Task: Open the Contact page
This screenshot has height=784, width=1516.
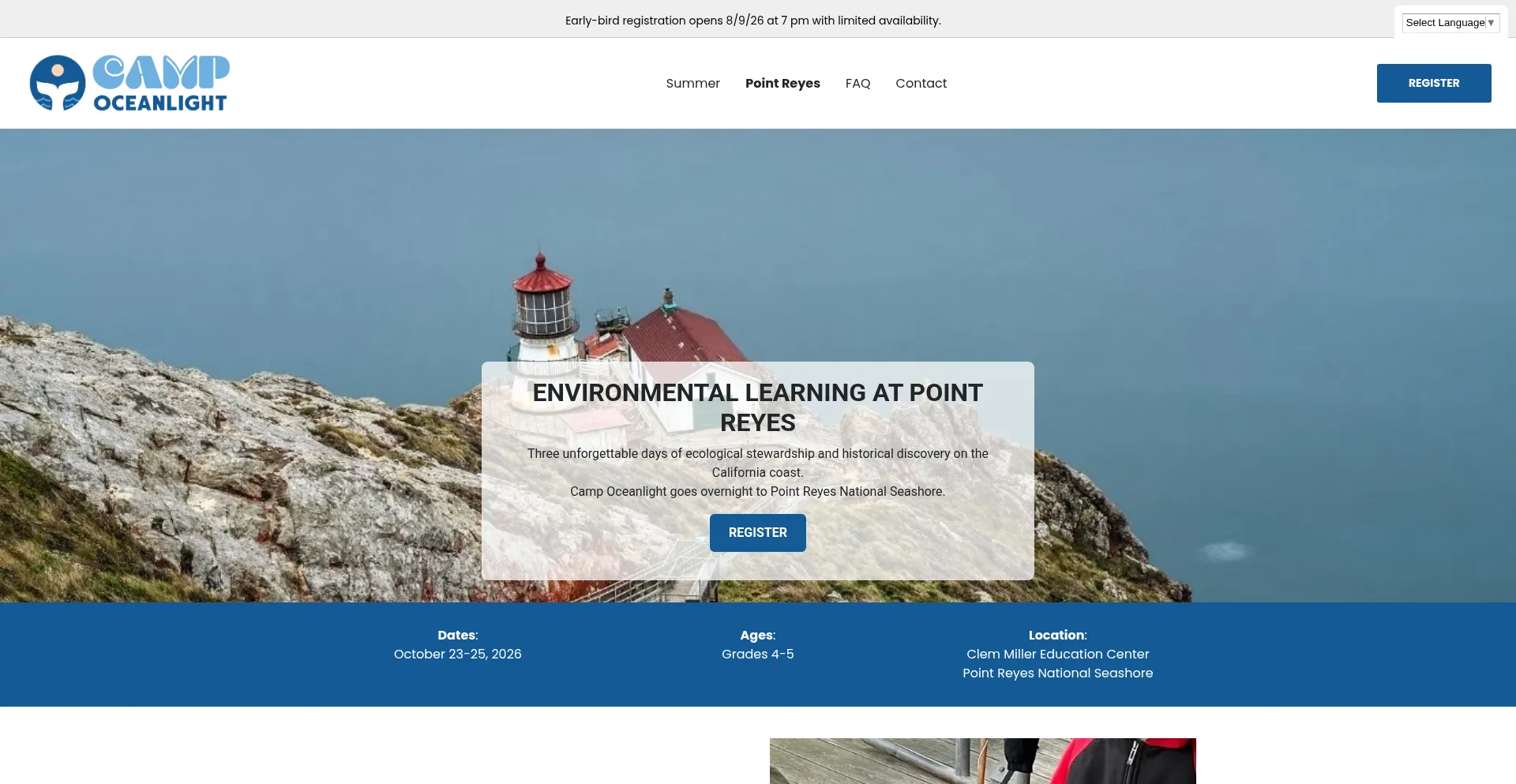Action: 921,83
